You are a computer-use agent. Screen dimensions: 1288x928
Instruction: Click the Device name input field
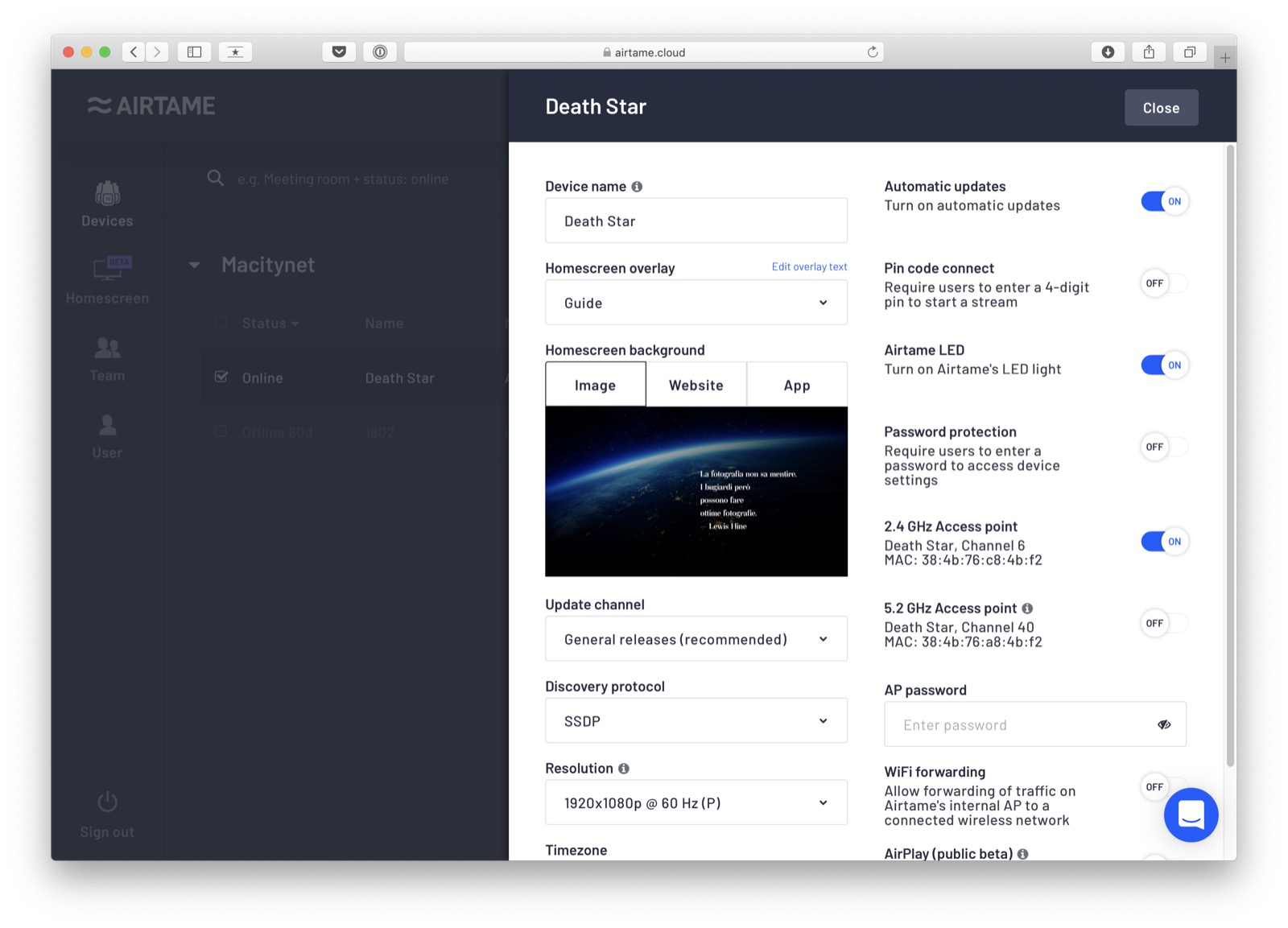pos(696,221)
